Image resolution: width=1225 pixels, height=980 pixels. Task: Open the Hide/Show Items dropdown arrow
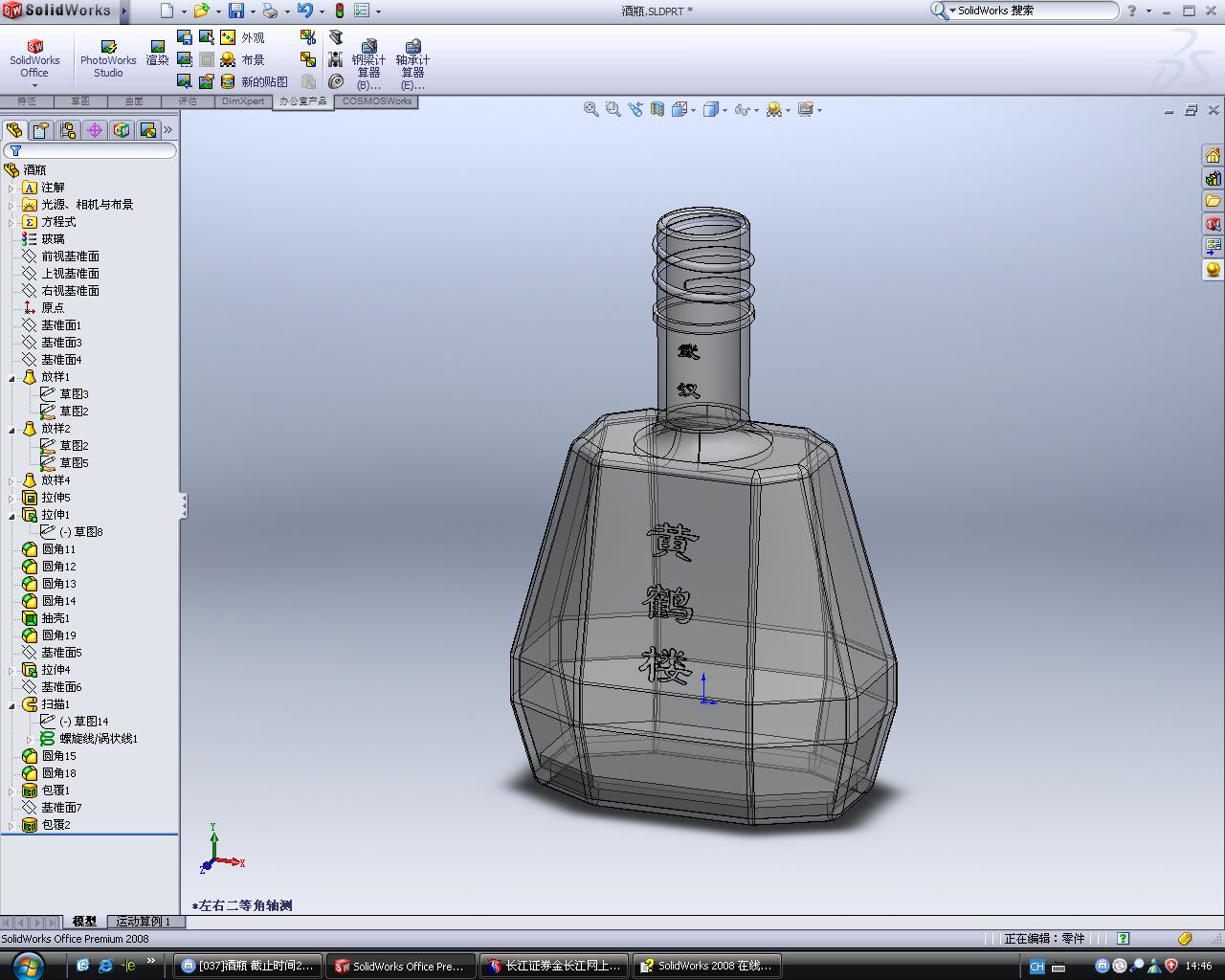tap(756, 110)
